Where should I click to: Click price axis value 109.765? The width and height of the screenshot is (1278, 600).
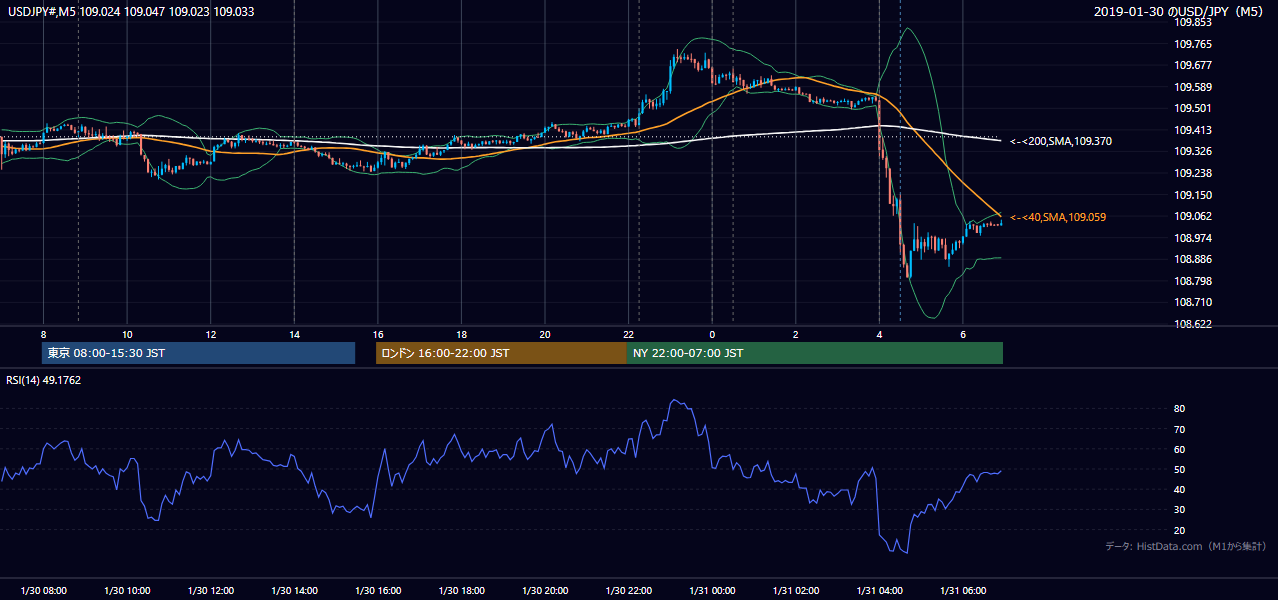coord(1192,44)
